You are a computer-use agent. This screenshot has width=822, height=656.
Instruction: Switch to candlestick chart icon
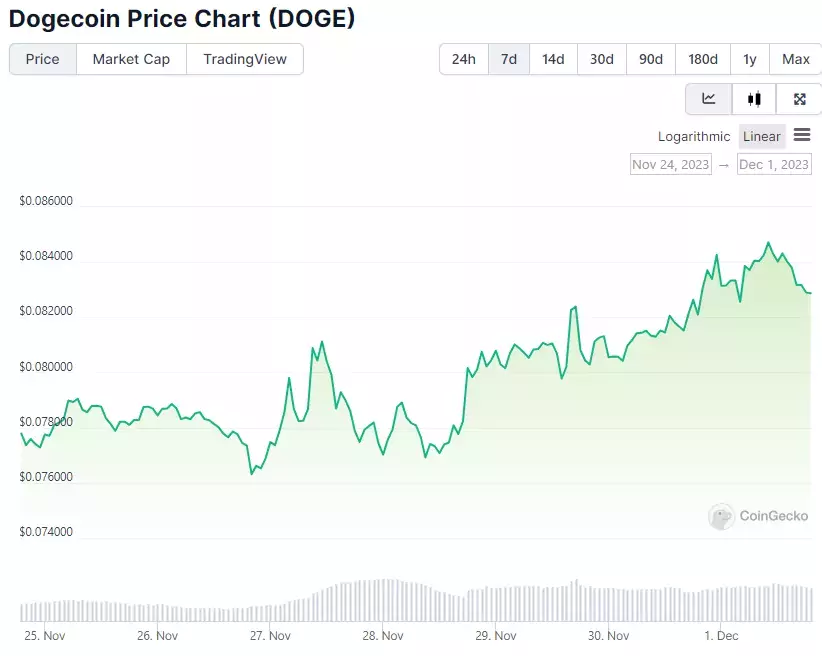coord(754,99)
